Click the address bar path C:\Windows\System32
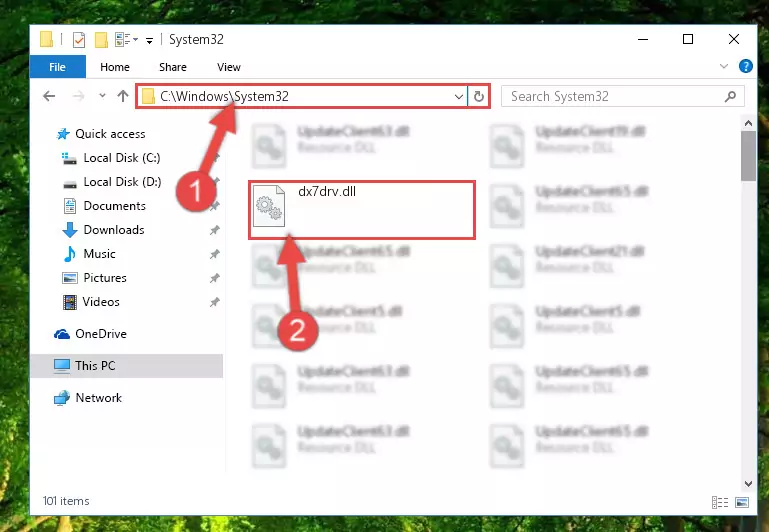The width and height of the screenshot is (769, 532). (x=224, y=96)
